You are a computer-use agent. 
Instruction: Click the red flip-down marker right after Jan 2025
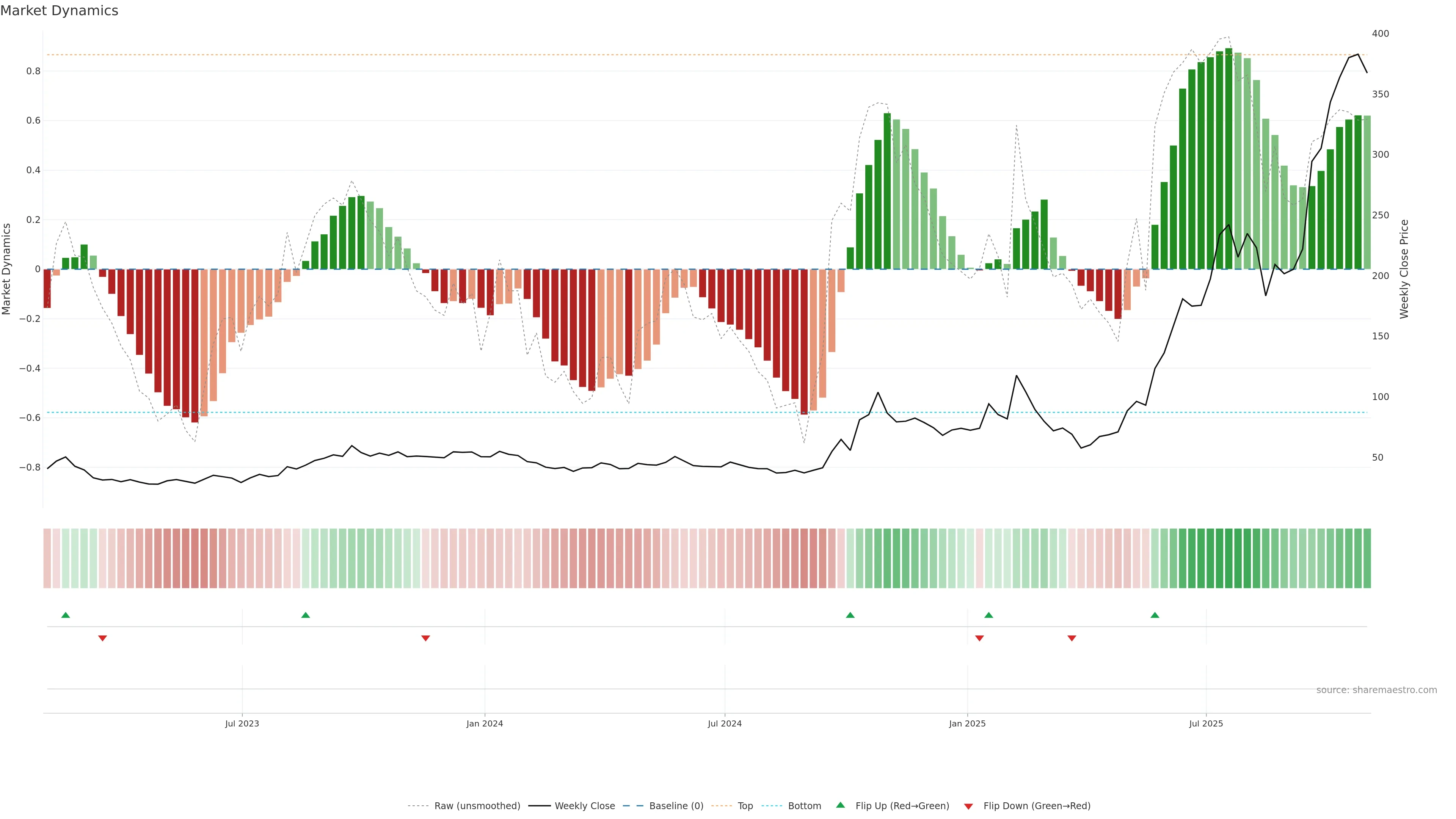pos(979,638)
